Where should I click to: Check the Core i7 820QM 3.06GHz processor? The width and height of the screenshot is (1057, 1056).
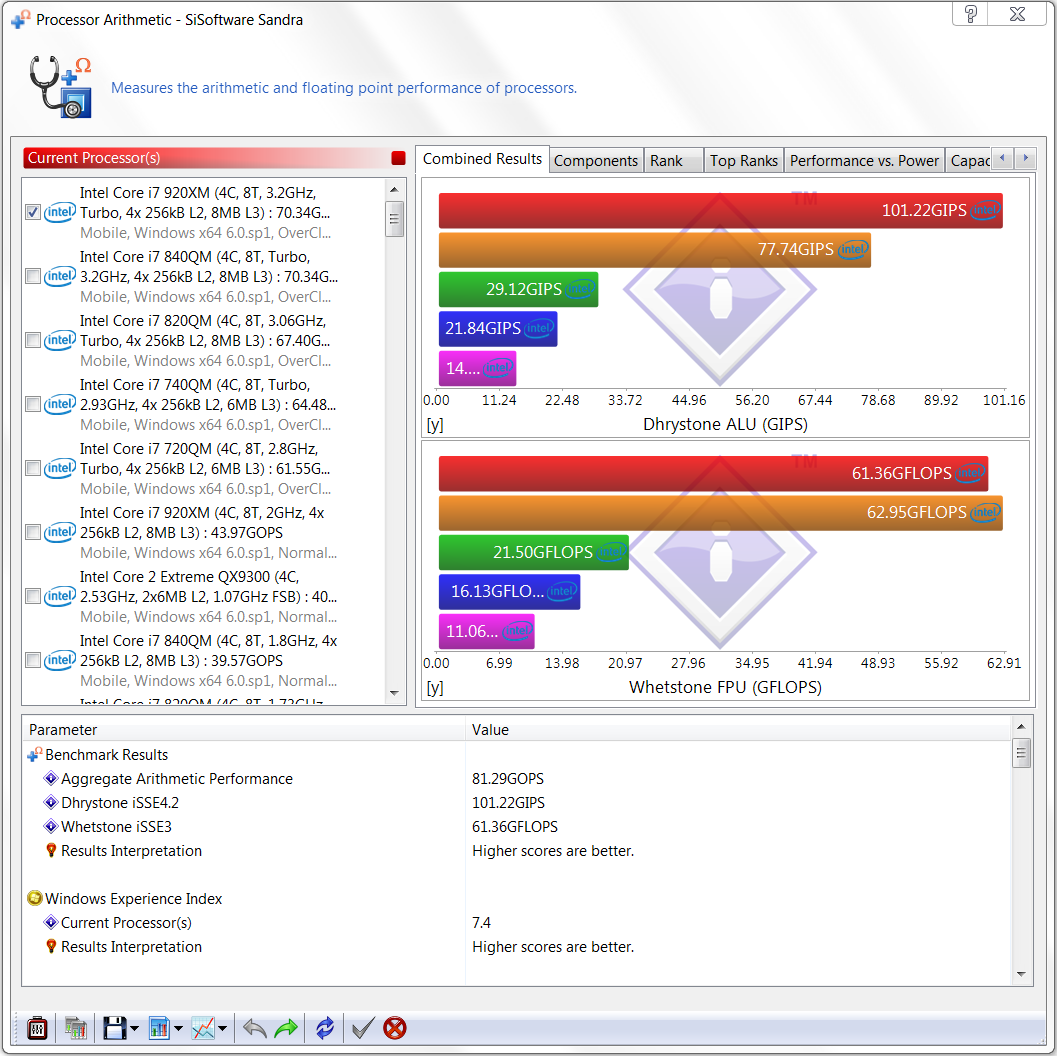pyautogui.click(x=33, y=340)
